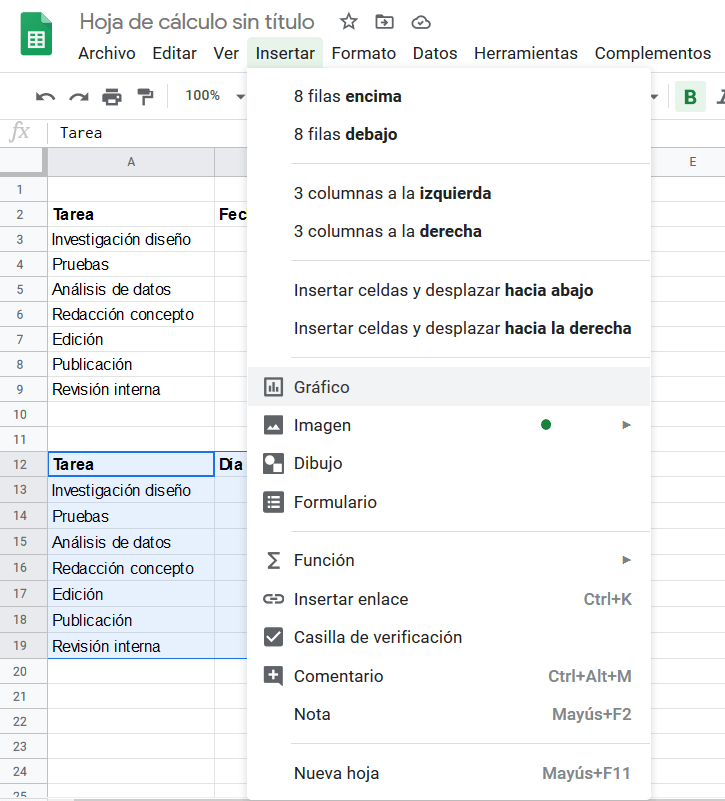725x801 pixels.
Task: Toggle bold formatting
Action: pyautogui.click(x=690, y=97)
